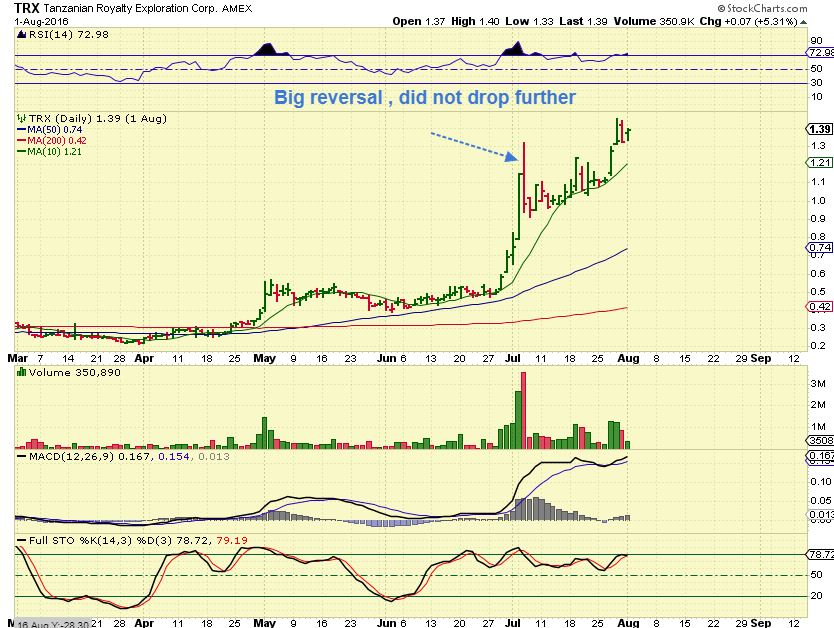Click the Chg +0.07 (+5.31%) value
834x628 pixels.
coord(748,22)
